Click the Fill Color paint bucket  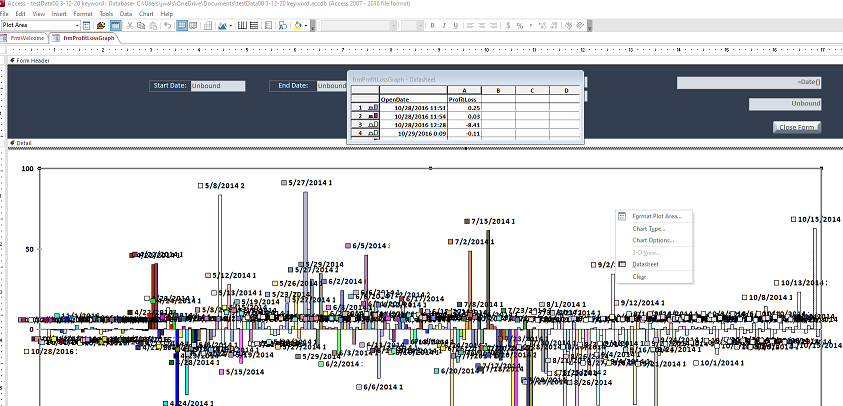click(x=298, y=25)
